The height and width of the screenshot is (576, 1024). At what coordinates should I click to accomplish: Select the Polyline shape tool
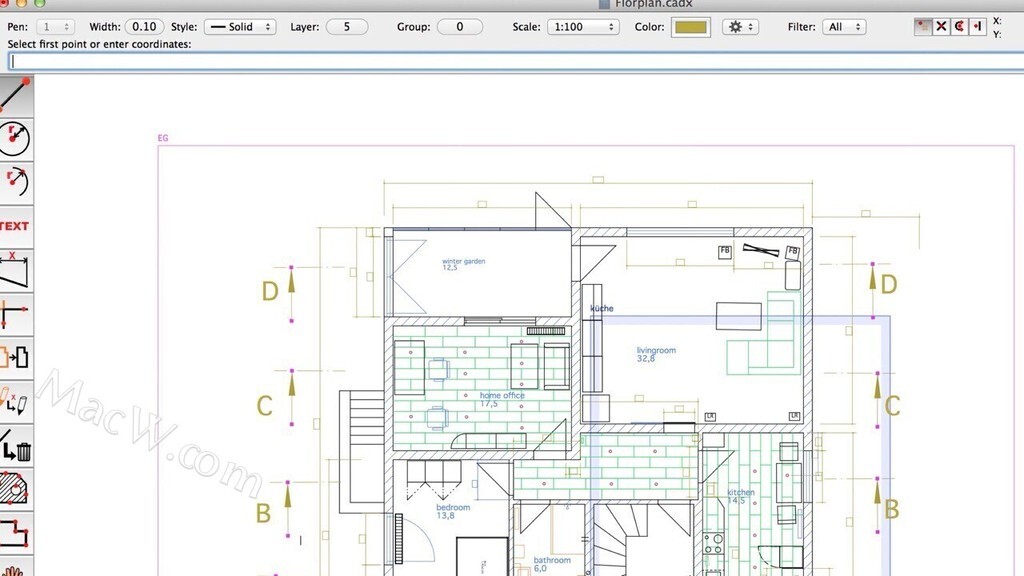[16, 533]
